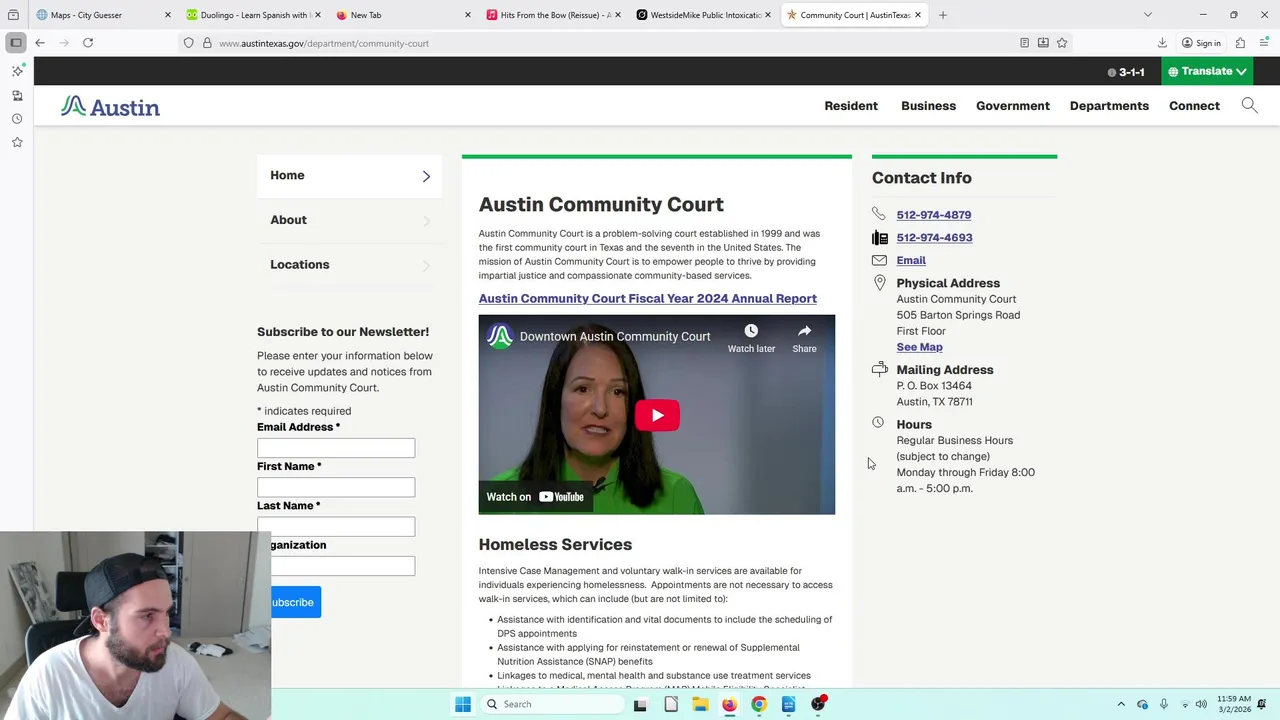Open the Resident menu

pyautogui.click(x=851, y=106)
